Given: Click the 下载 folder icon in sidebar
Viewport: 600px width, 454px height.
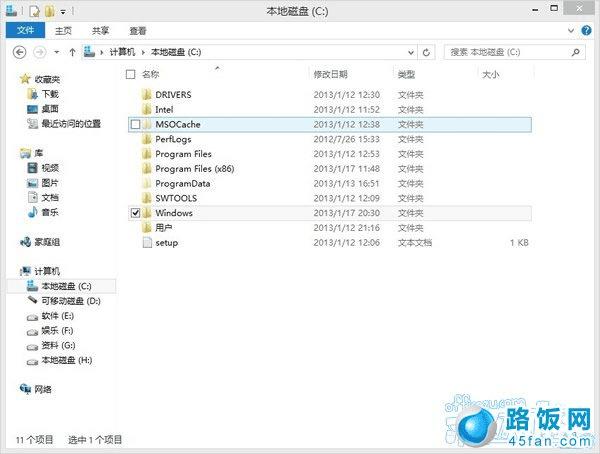Looking at the screenshot, I should click(33, 94).
